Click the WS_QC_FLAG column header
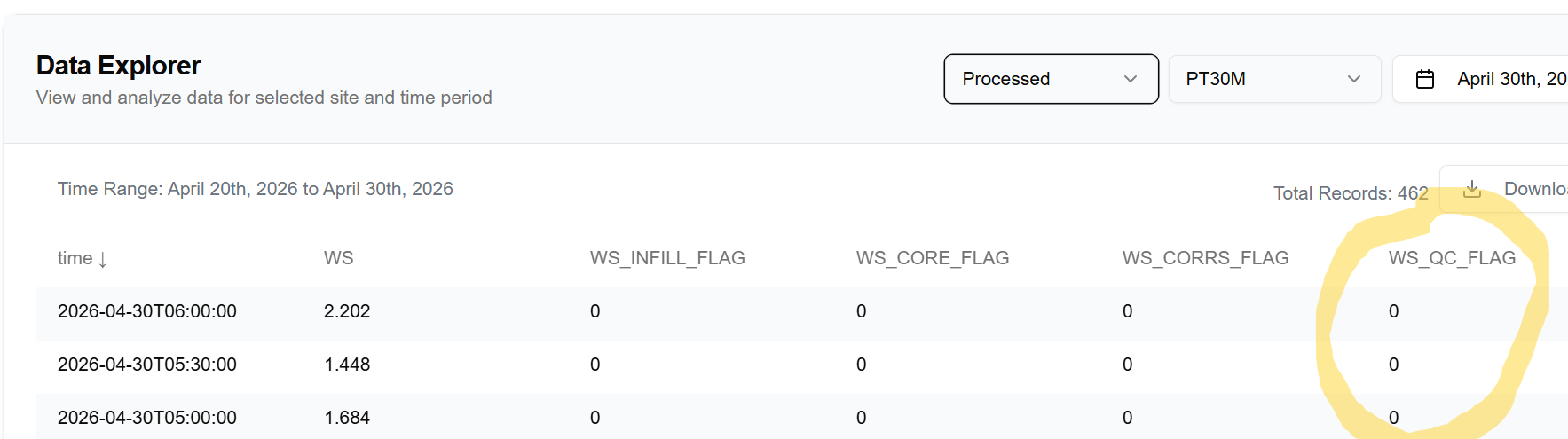Image resolution: width=1568 pixels, height=439 pixels. click(x=1452, y=258)
